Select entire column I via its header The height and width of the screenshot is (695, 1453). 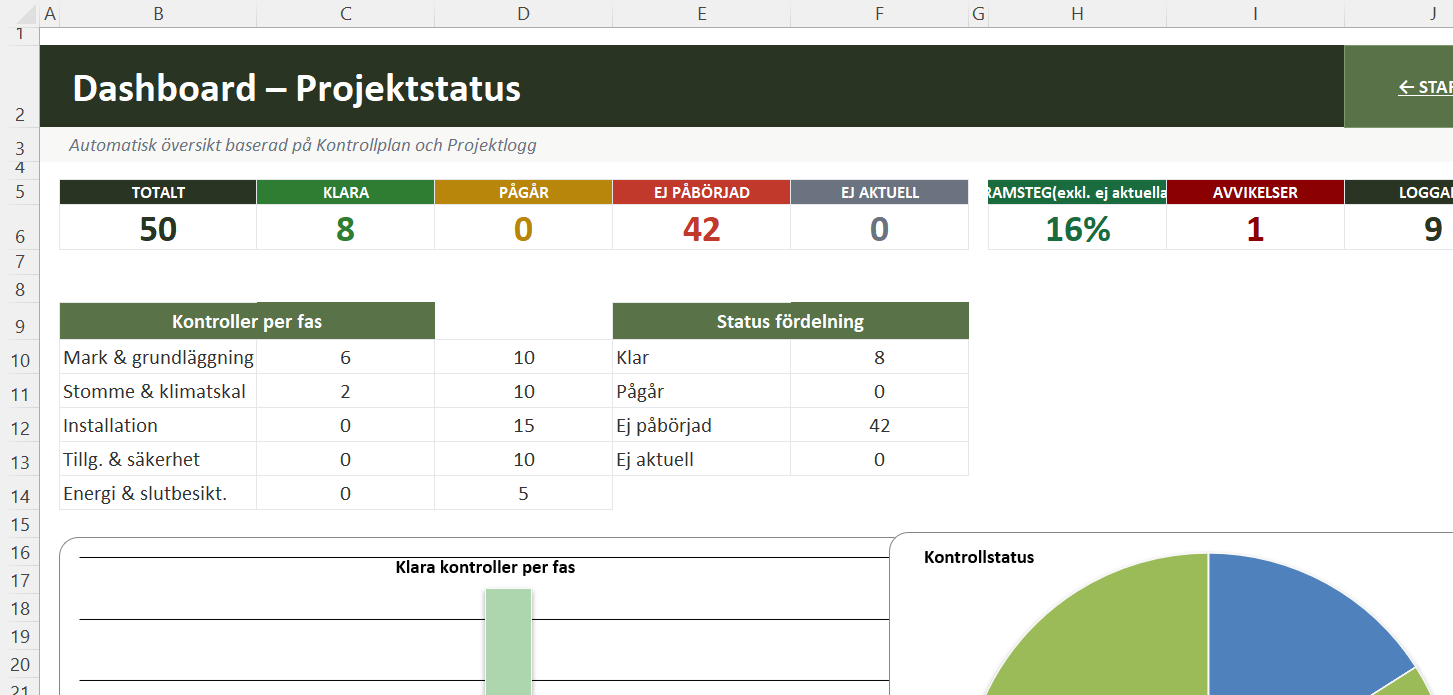(x=1255, y=14)
